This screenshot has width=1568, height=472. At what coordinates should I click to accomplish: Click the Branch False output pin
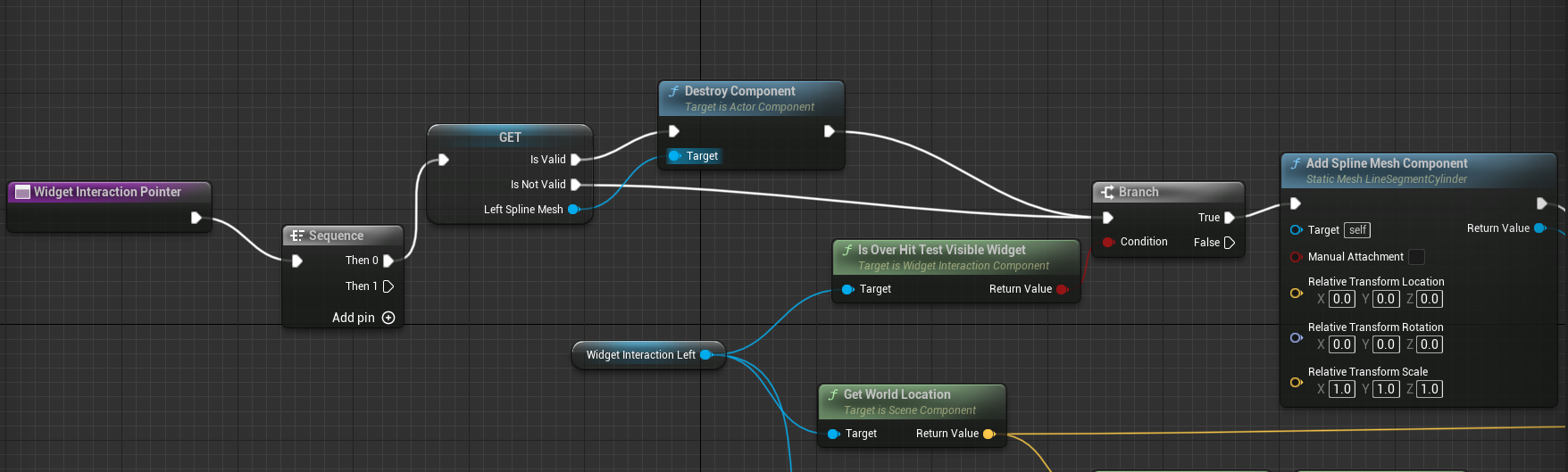(x=1230, y=243)
